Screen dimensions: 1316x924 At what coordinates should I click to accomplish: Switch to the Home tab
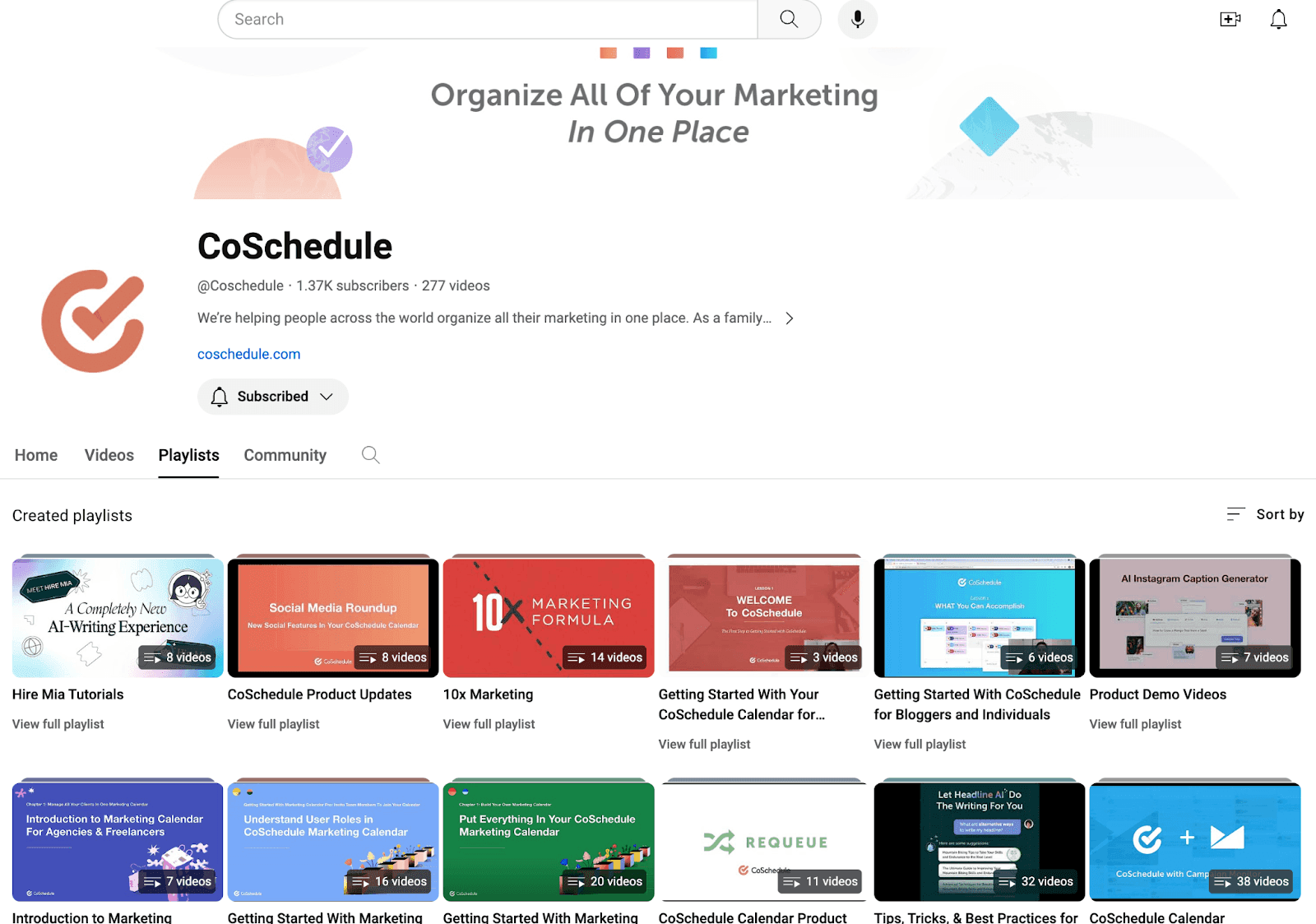pyautogui.click(x=36, y=455)
